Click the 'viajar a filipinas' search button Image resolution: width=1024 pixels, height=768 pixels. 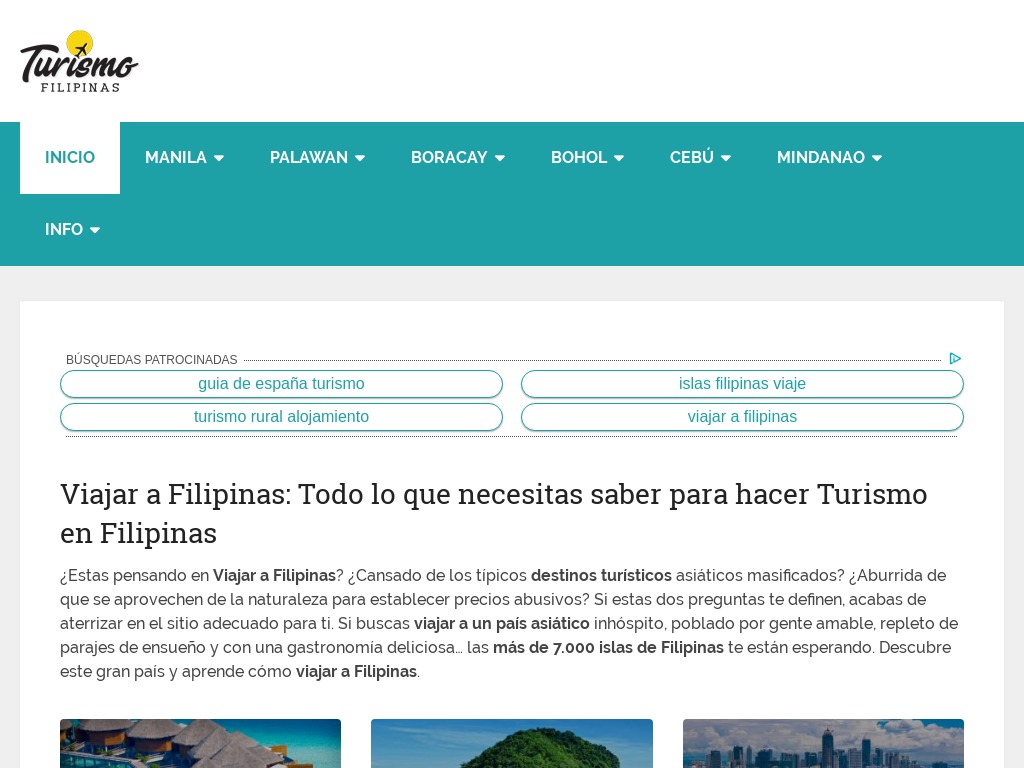[742, 417]
